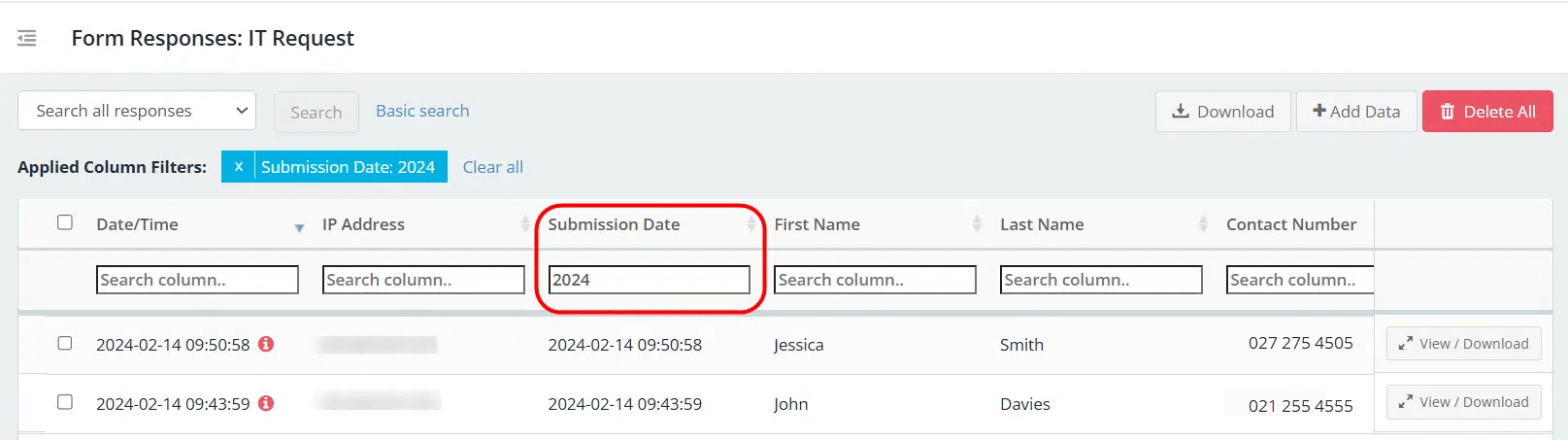Open the Basic search link
Image resolution: width=1568 pixels, height=440 pixels.
[x=422, y=111]
